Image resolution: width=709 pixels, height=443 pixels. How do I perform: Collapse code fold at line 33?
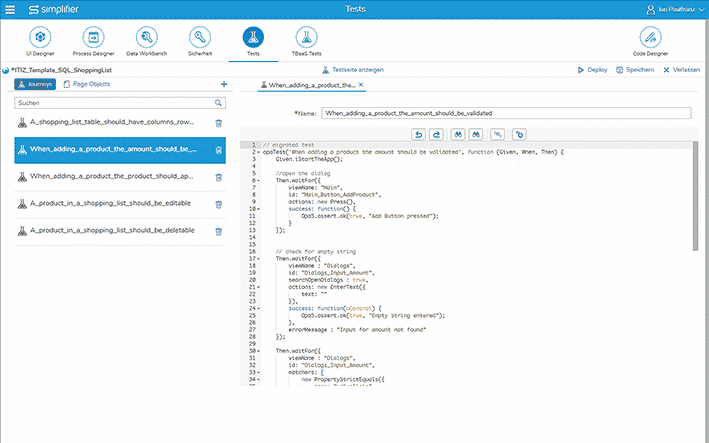pos(259,372)
